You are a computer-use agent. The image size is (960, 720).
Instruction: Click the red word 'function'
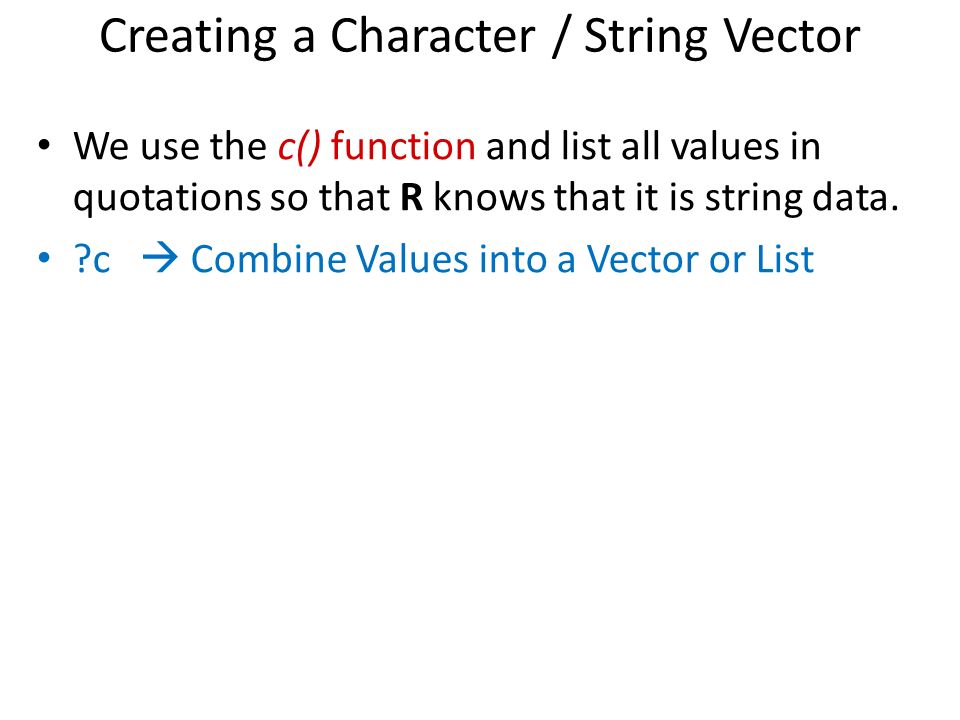(403, 146)
